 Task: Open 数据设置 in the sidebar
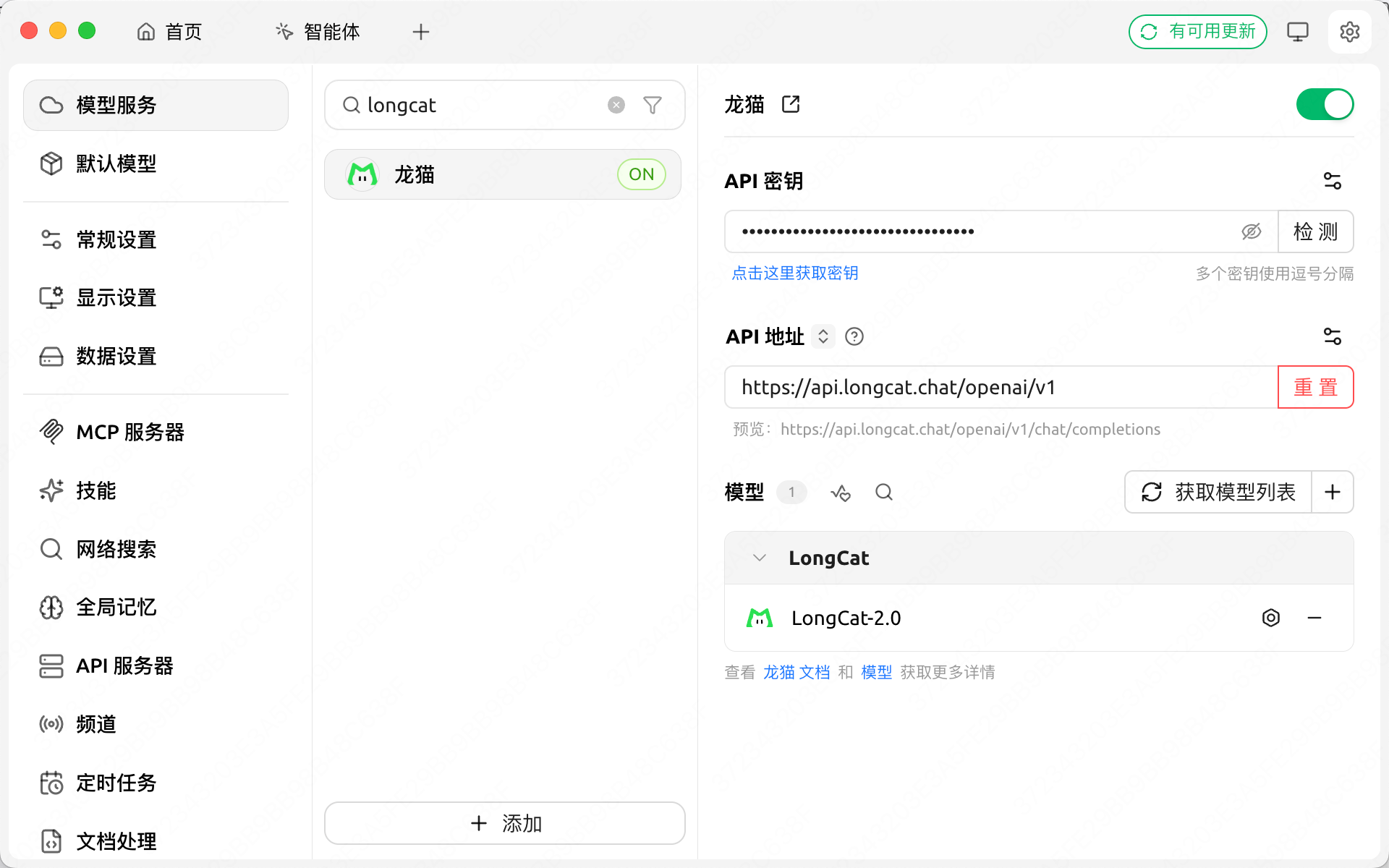pos(156,356)
